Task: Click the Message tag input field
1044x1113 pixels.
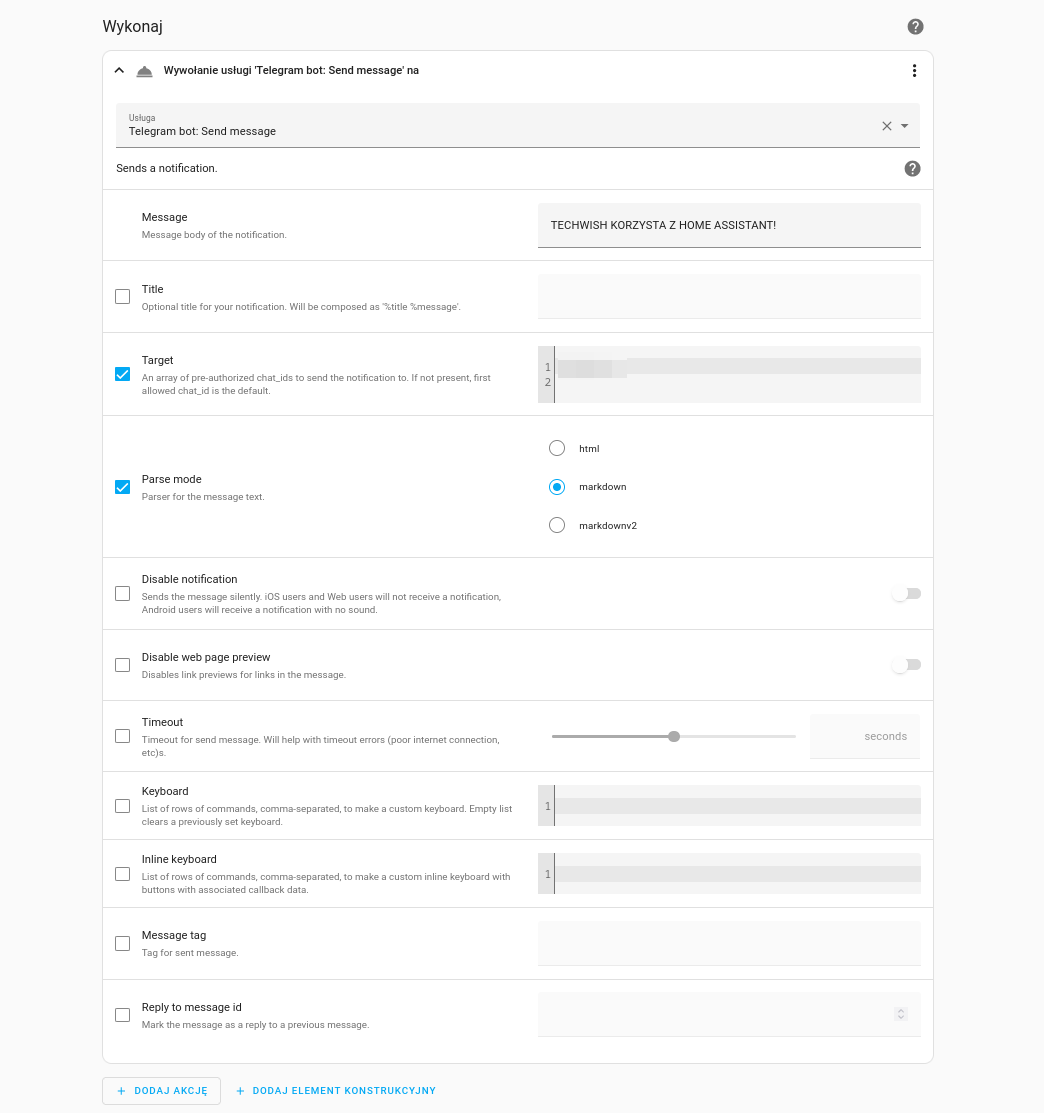Action: click(x=729, y=943)
